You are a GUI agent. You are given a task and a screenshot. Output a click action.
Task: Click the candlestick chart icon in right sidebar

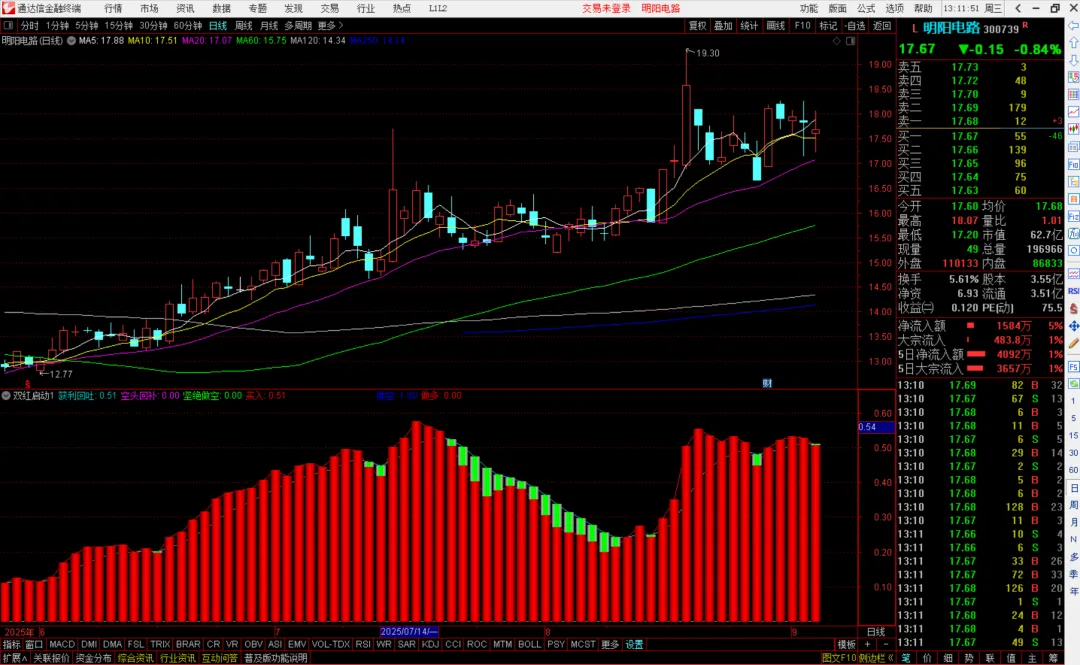tap(1074, 129)
